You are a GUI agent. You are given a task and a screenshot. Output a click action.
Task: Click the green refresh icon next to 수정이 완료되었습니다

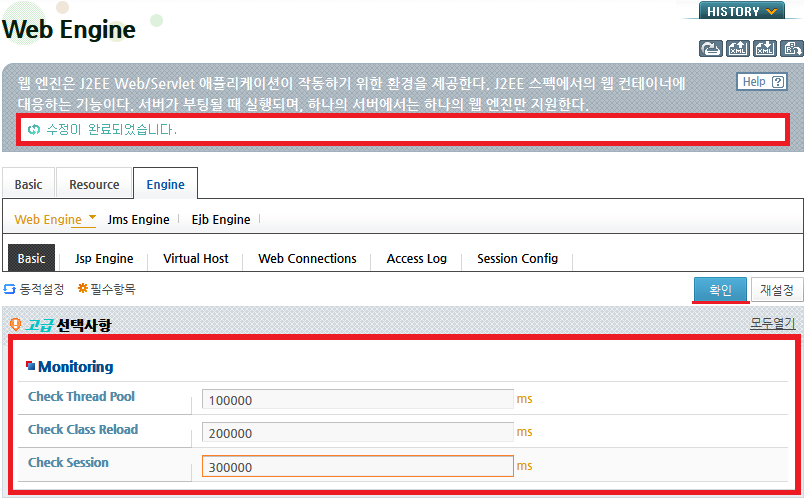pos(34,129)
